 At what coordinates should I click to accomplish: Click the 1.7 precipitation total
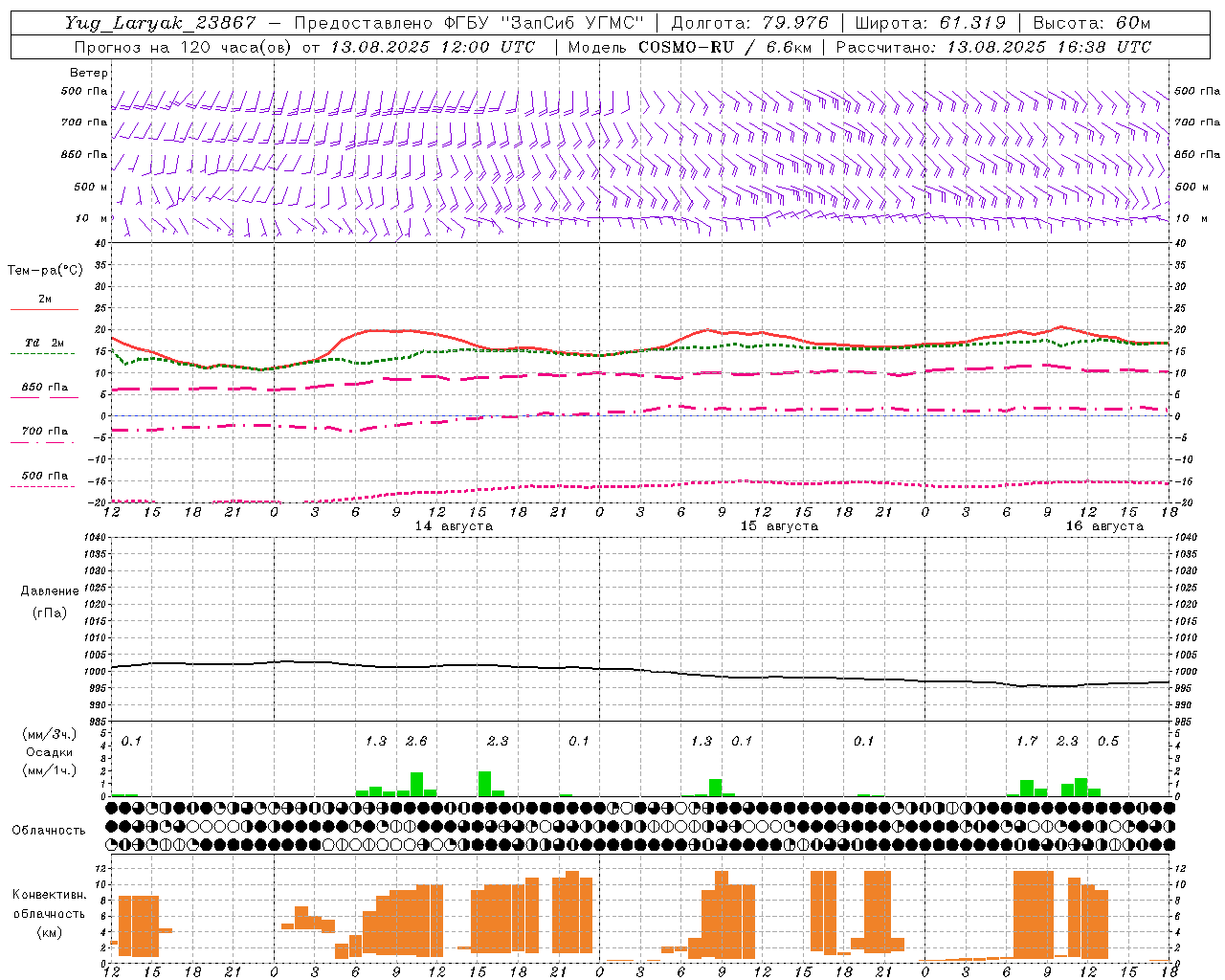[x=1027, y=741]
